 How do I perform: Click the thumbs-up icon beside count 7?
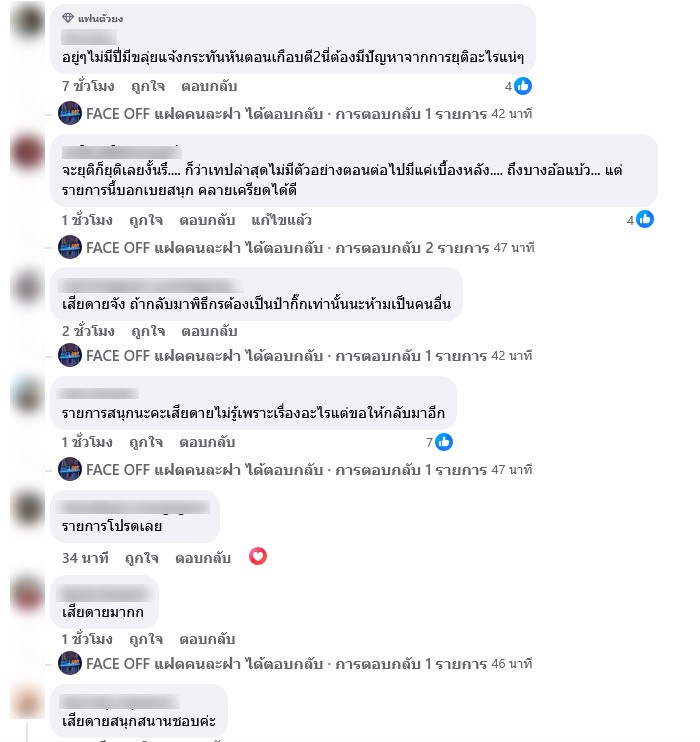click(x=444, y=442)
